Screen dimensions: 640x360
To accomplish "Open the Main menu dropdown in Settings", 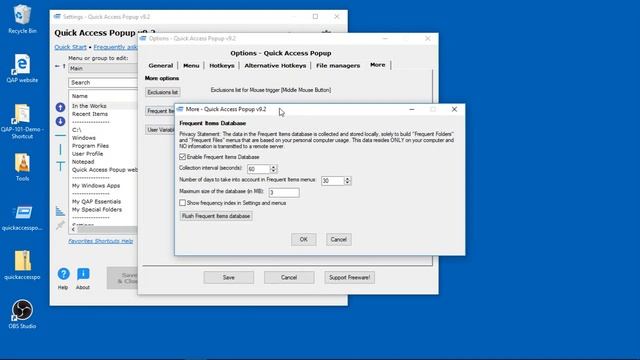I will click(x=103, y=69).
